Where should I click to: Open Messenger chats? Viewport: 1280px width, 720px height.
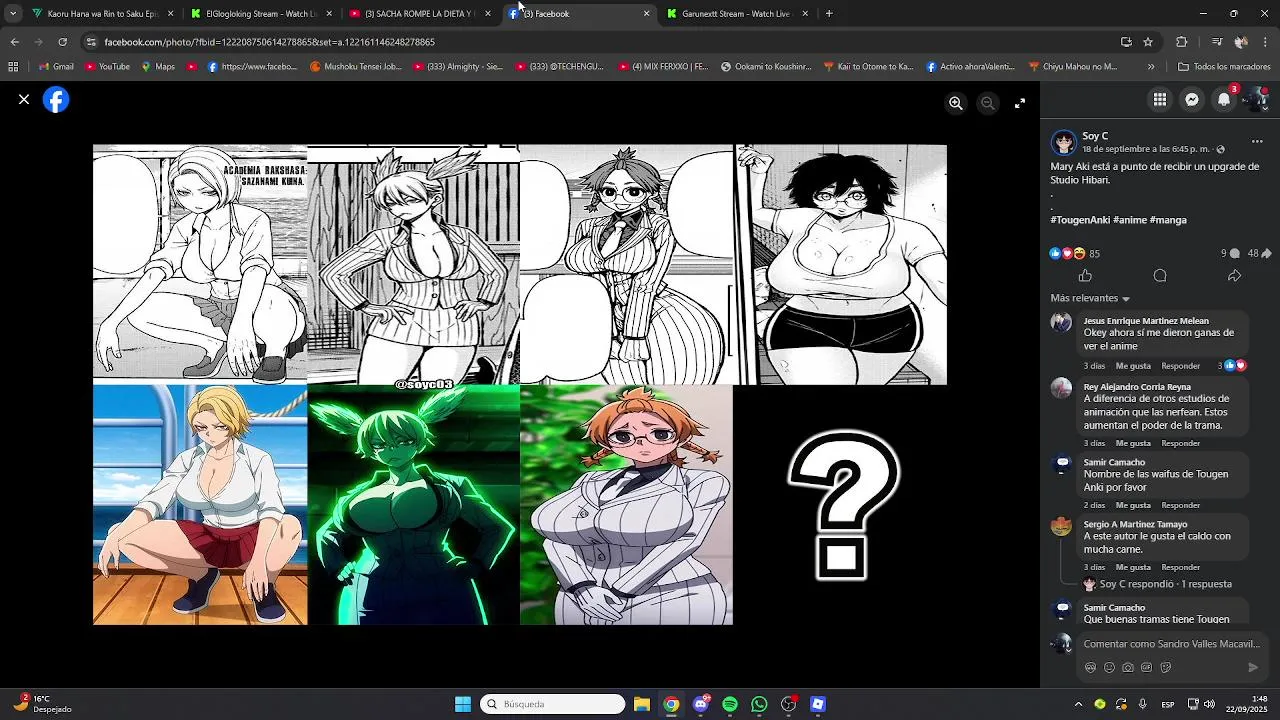coord(1192,99)
